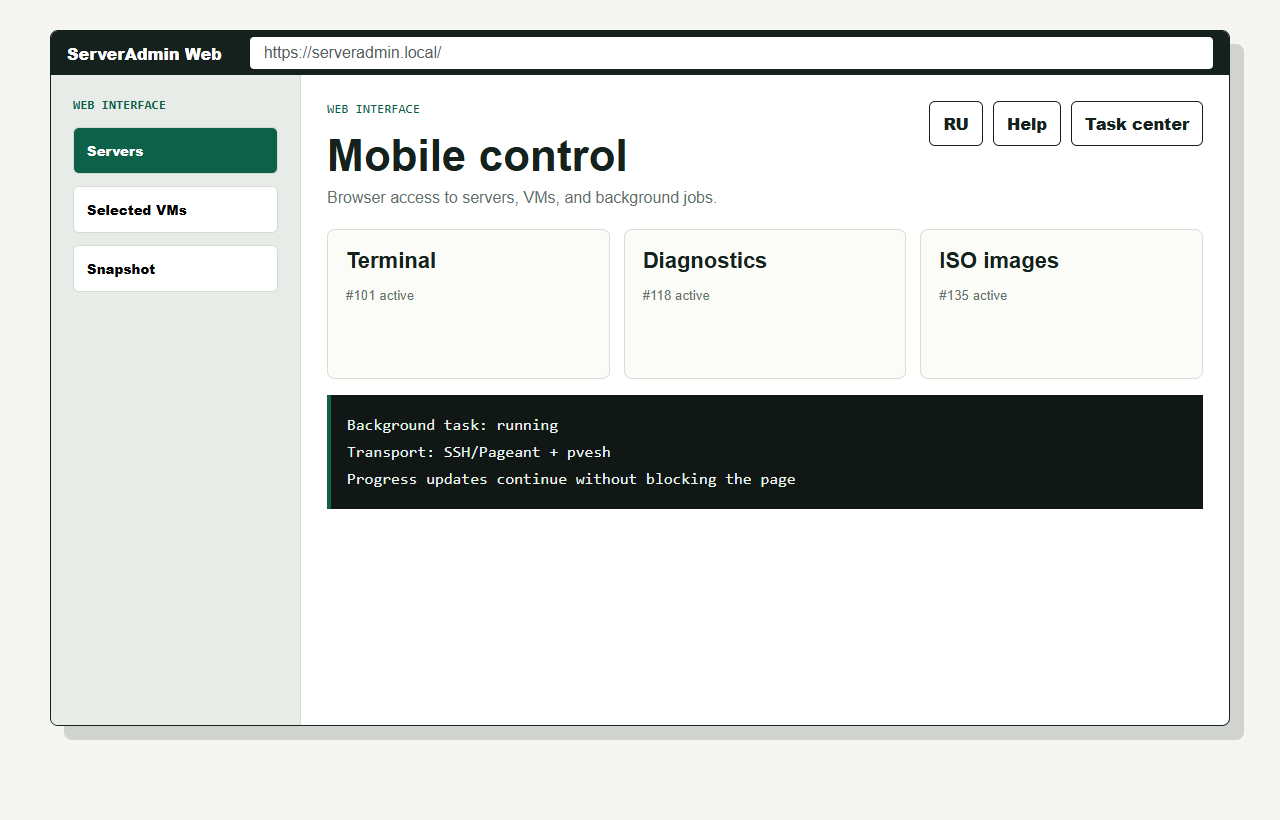Open the Diagnostics card
Viewport: 1280px width, 820px height.
click(x=765, y=304)
